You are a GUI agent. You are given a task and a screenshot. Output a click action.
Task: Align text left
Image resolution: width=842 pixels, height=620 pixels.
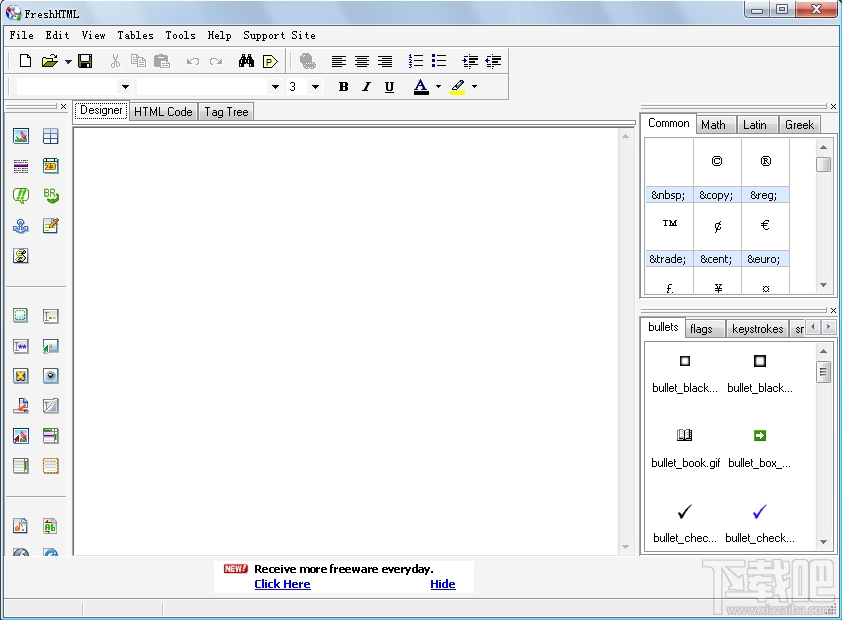(x=338, y=61)
